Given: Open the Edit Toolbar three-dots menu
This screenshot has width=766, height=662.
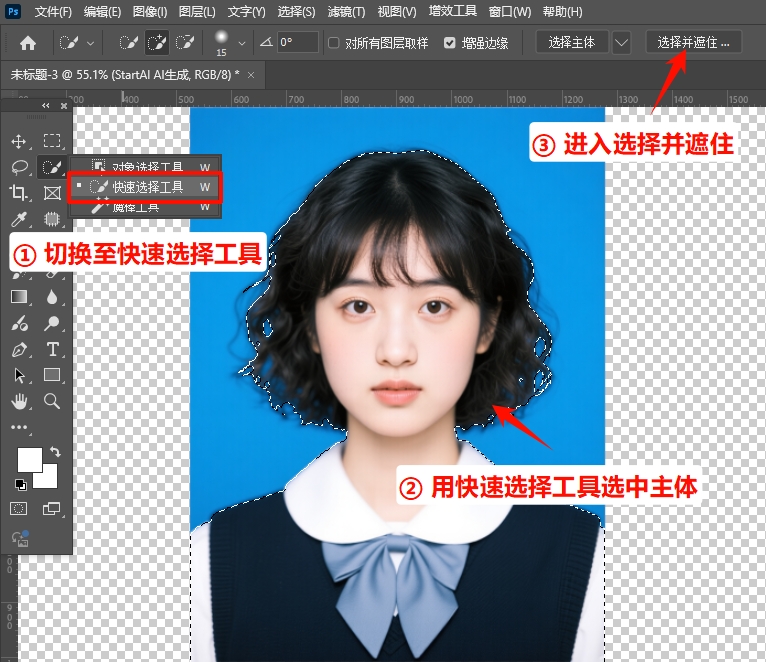Looking at the screenshot, I should point(19,427).
